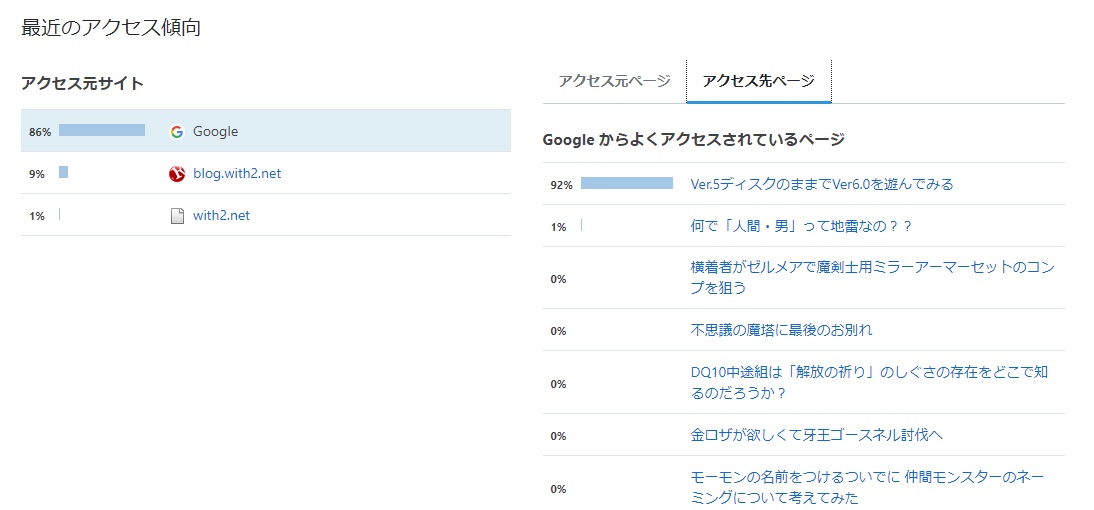Click the 92% percentage label
The width and height of the screenshot is (1094, 510).
pyautogui.click(x=562, y=185)
